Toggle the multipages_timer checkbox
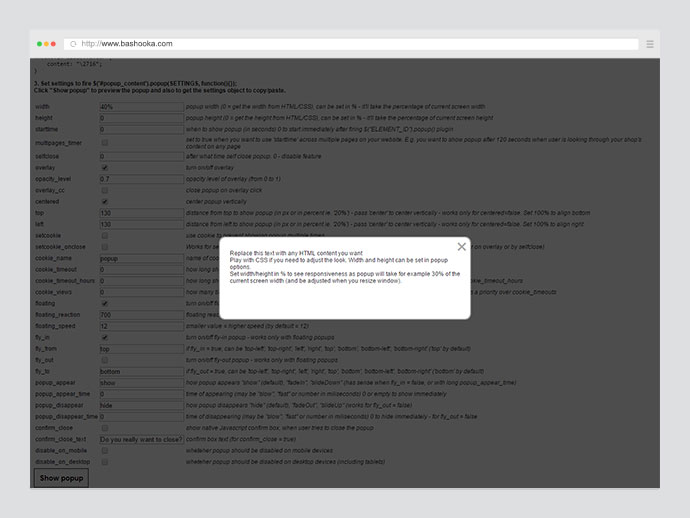Screen dimensions: 690x518 pyautogui.click(x=105, y=143)
